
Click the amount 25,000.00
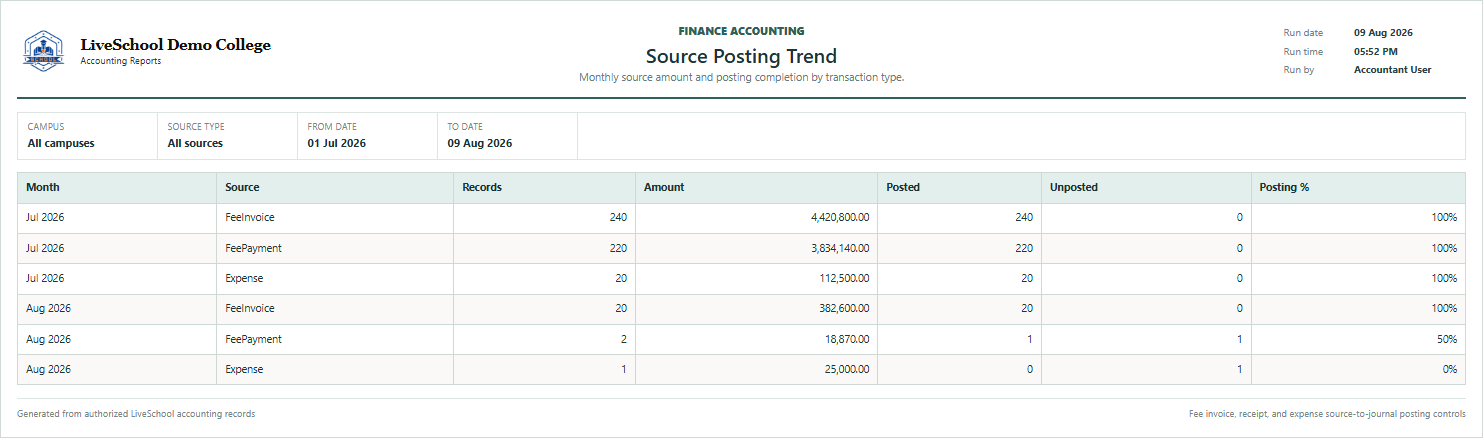848,369
